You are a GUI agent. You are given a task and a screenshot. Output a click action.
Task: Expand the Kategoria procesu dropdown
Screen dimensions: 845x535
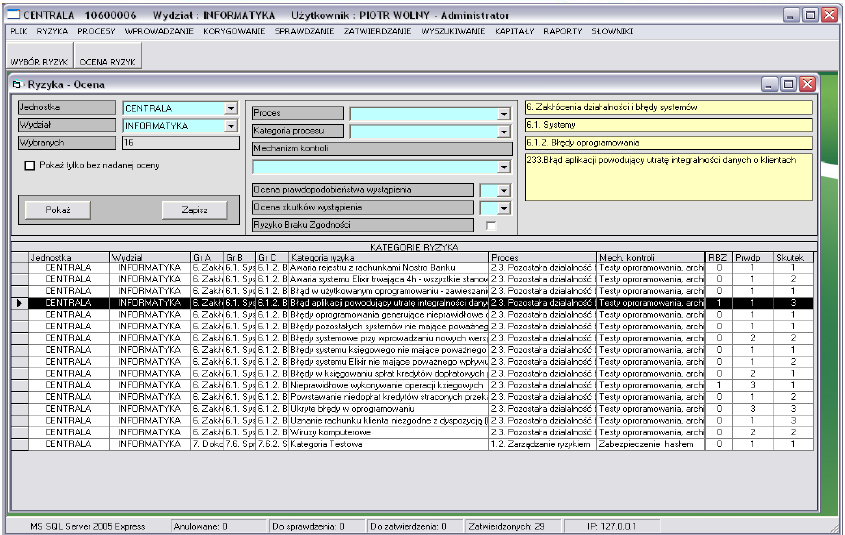point(504,131)
